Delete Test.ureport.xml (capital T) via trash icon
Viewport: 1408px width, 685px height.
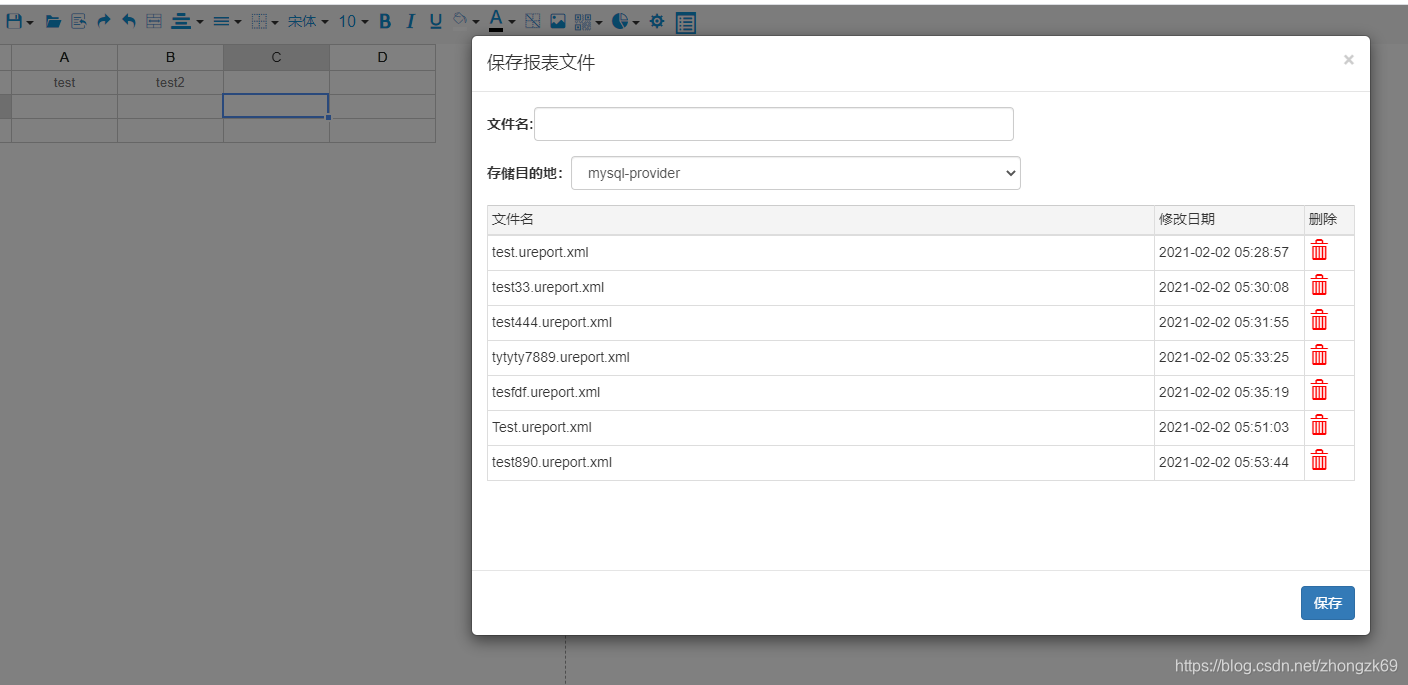1320,425
